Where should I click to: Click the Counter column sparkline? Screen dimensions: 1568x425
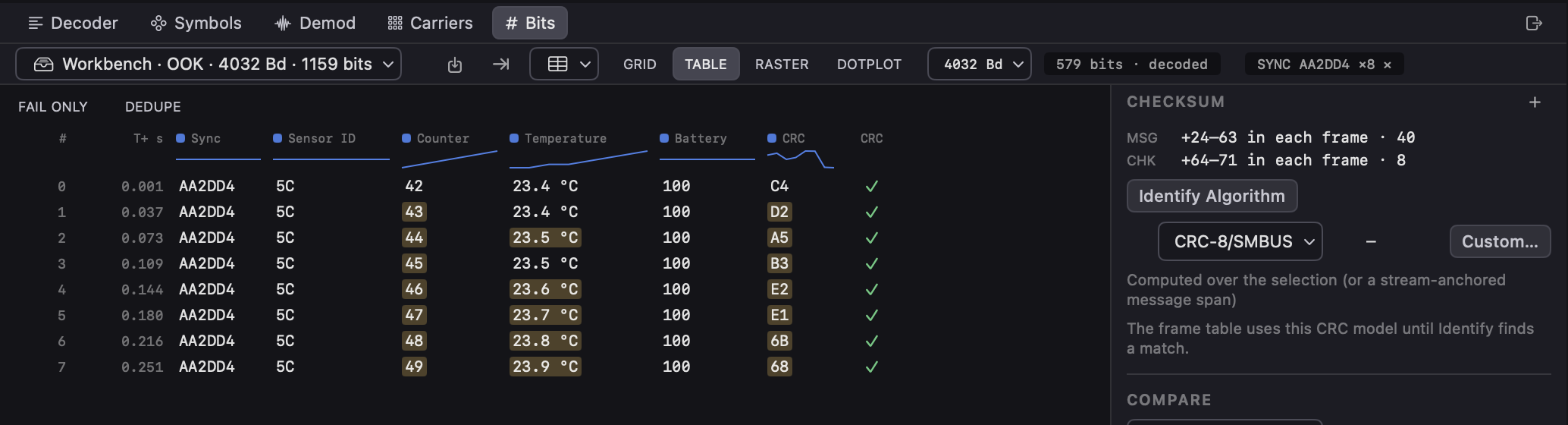pyautogui.click(x=450, y=159)
